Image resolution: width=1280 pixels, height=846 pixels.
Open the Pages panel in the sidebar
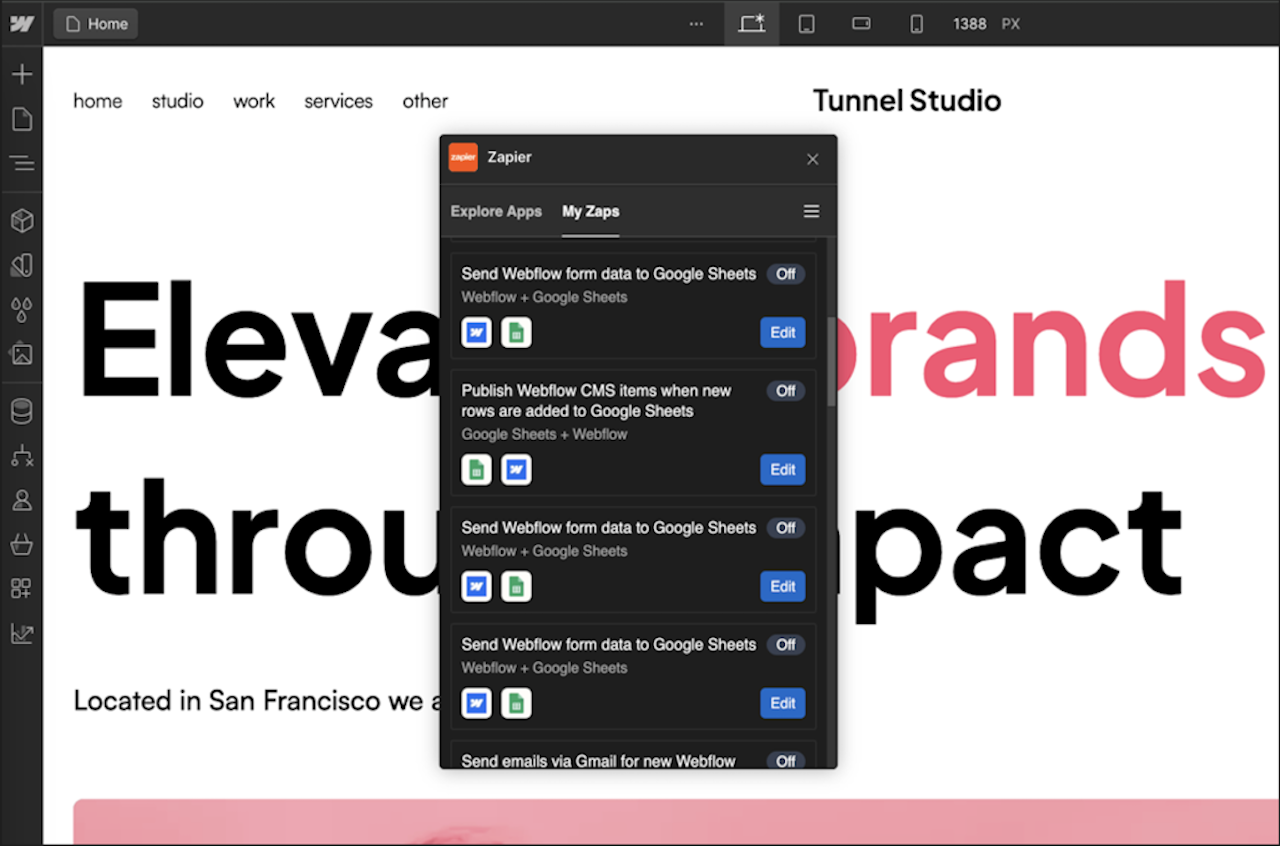pyautogui.click(x=21, y=120)
